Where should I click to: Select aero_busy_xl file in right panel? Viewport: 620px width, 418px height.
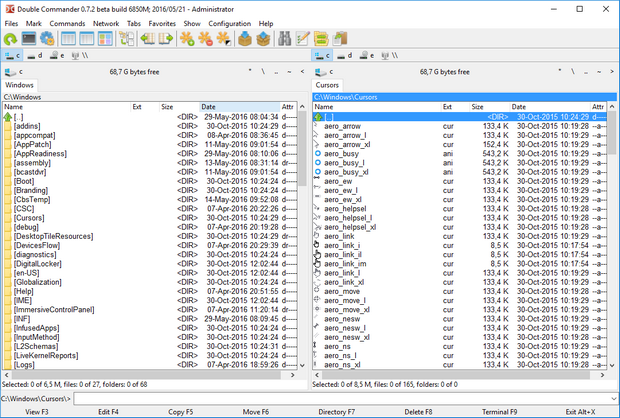click(460, 172)
